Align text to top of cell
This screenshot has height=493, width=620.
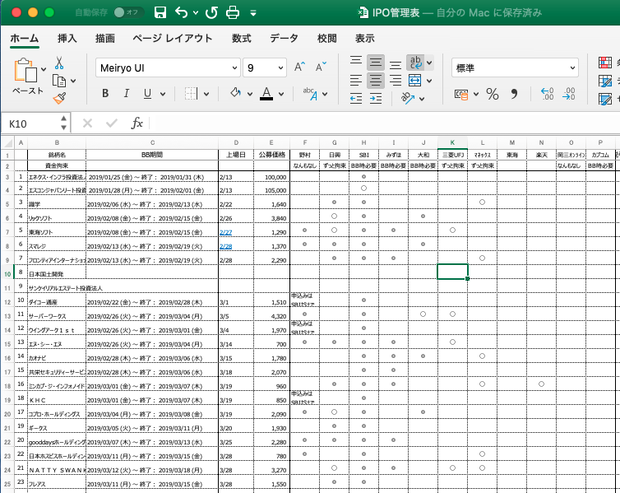point(356,60)
